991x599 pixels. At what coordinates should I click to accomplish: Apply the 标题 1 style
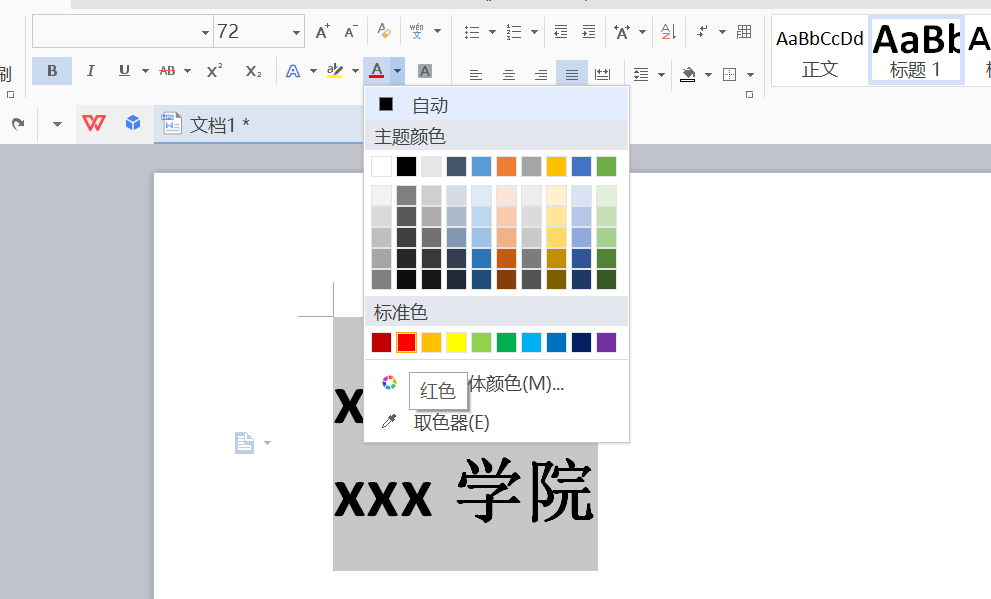coord(916,48)
